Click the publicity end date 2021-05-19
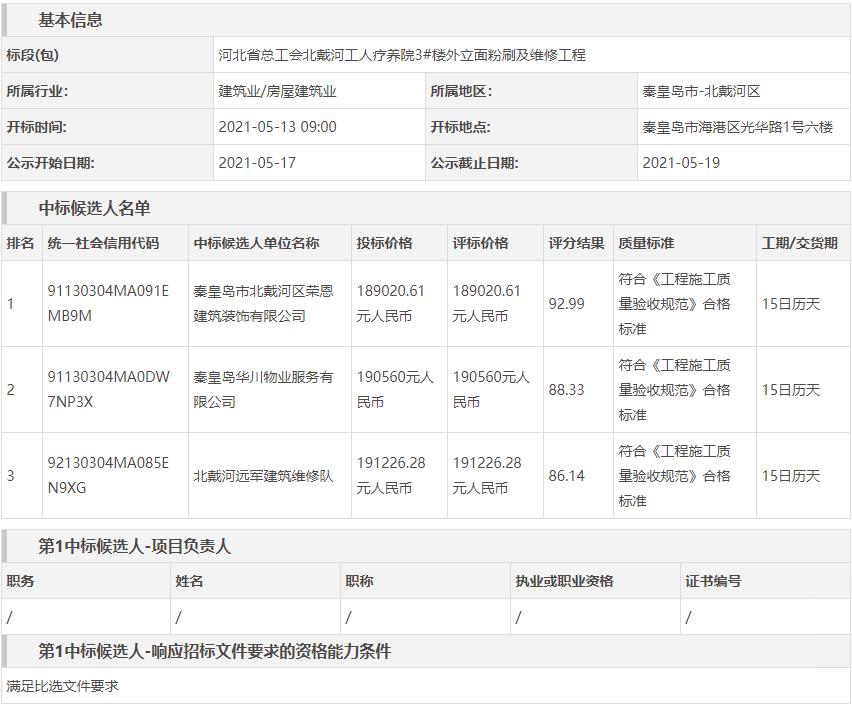The height and width of the screenshot is (704, 852). pyautogui.click(x=681, y=163)
